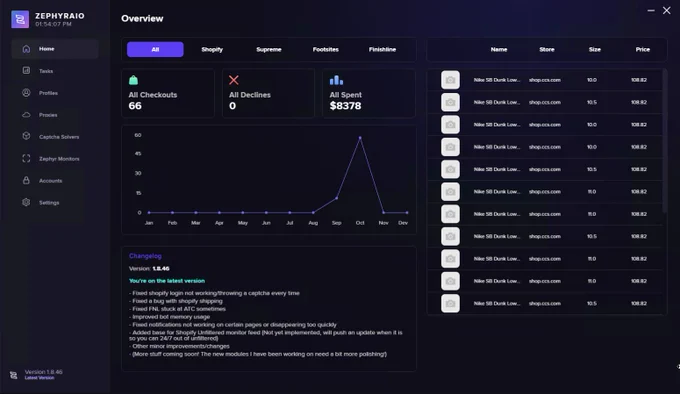Click the Changelog heading
This screenshot has height=394, width=680.
tap(145, 256)
